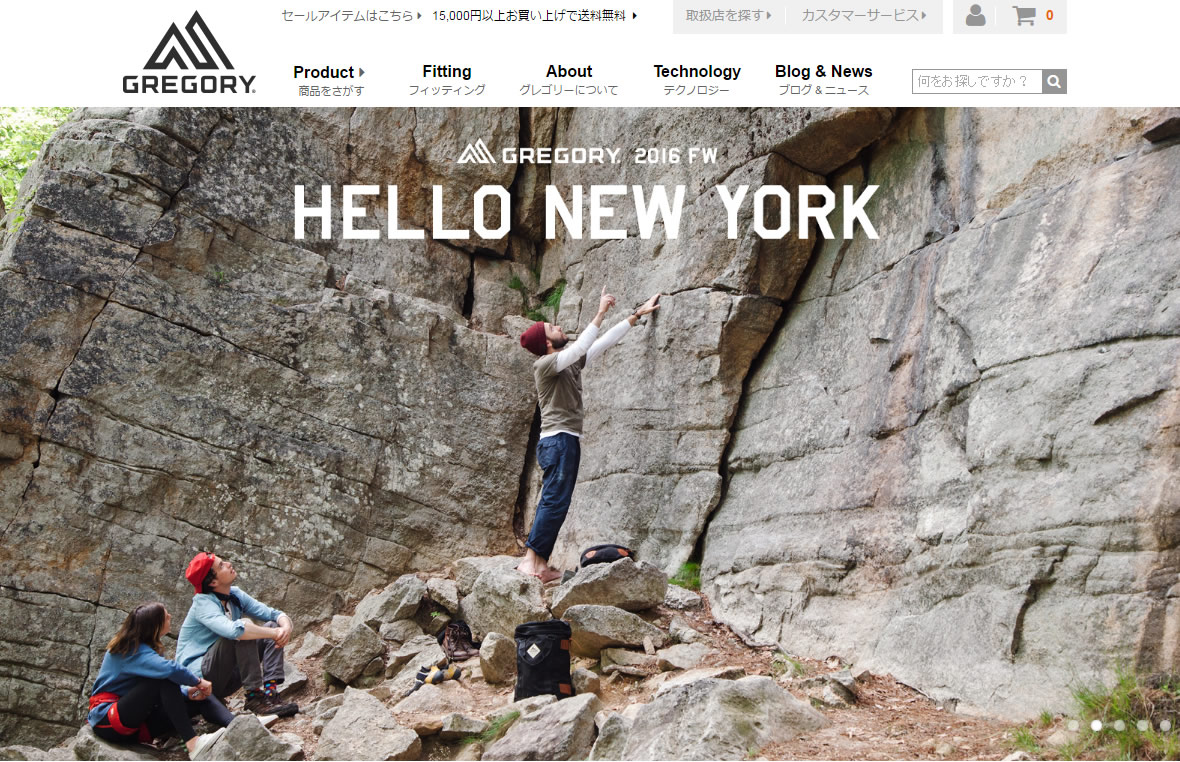Select the last carousel dot
Viewport: 1180px width, 762px height.
(x=1165, y=725)
